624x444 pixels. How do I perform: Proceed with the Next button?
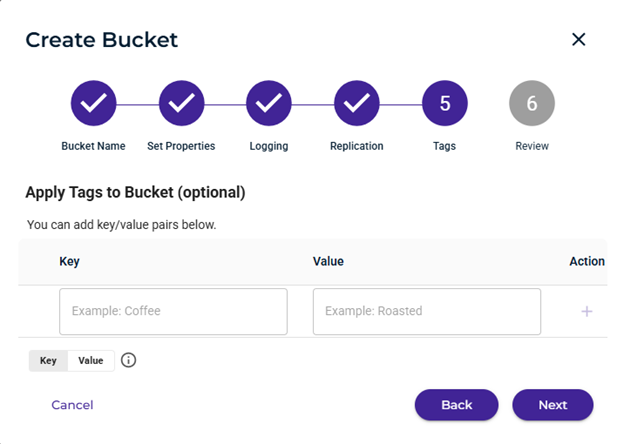553,405
